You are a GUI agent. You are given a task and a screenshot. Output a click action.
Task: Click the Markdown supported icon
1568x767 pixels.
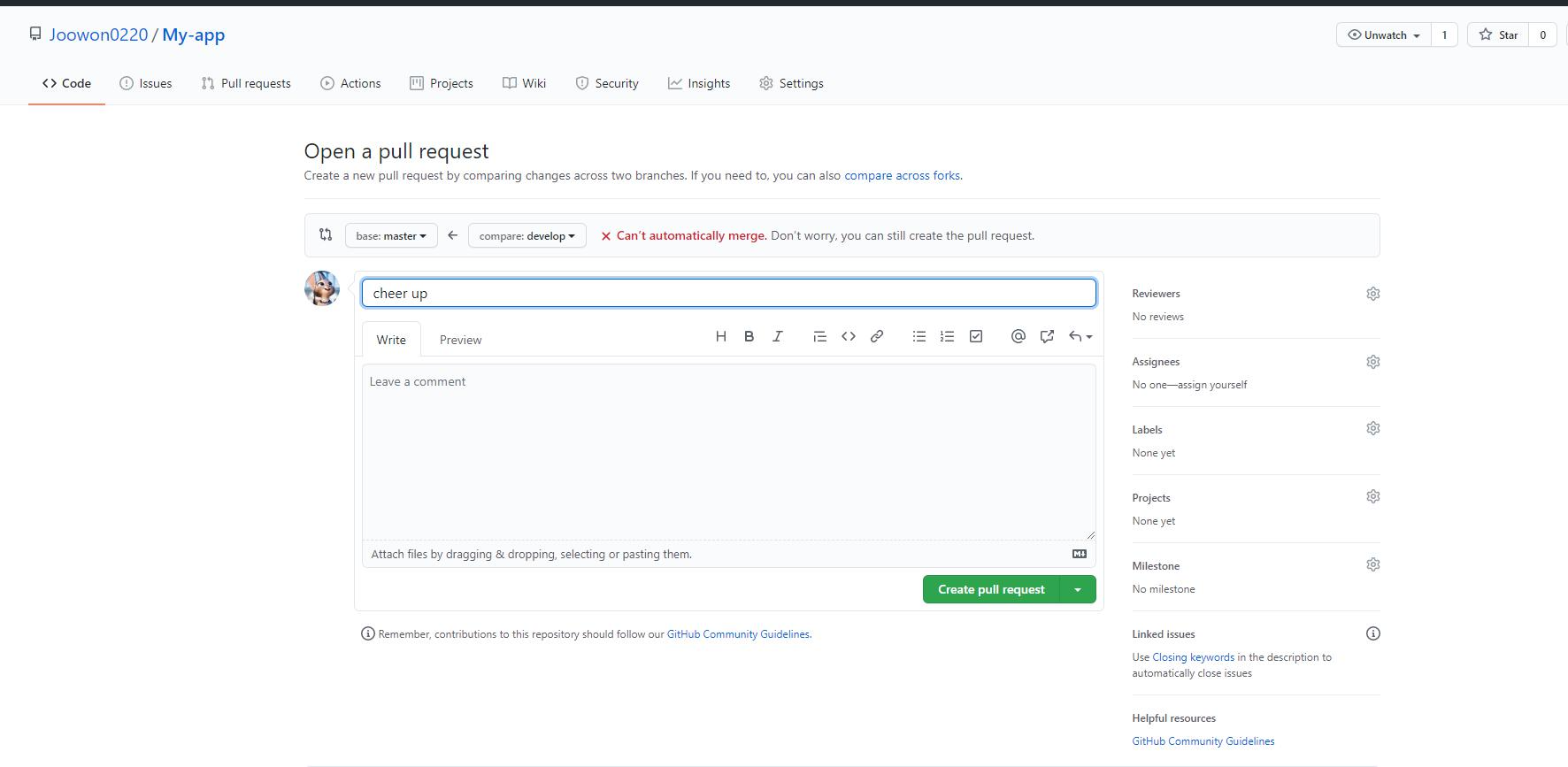[1080, 554]
